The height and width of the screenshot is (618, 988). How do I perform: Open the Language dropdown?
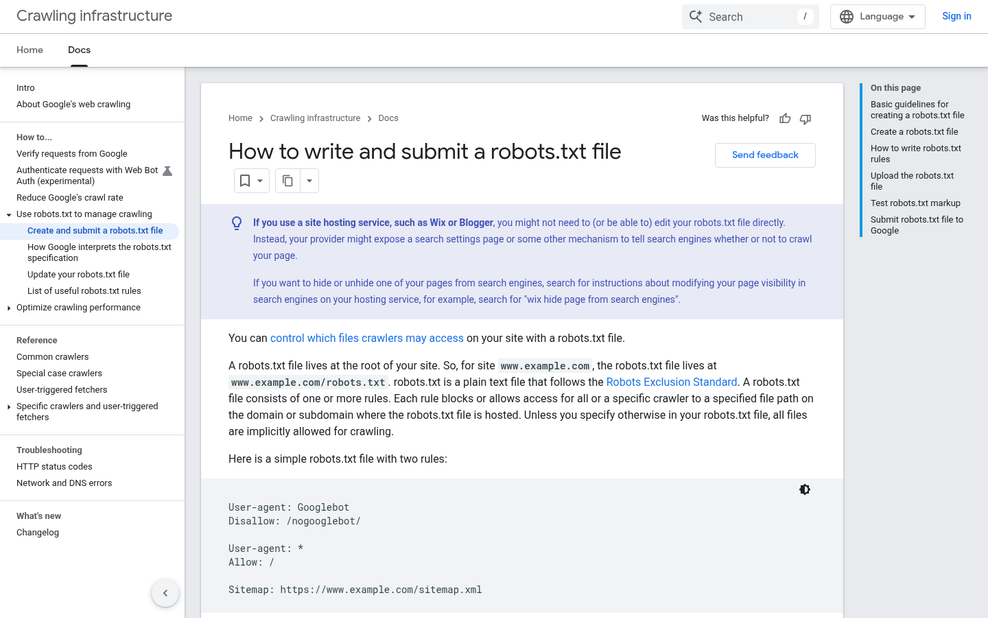coord(877,16)
